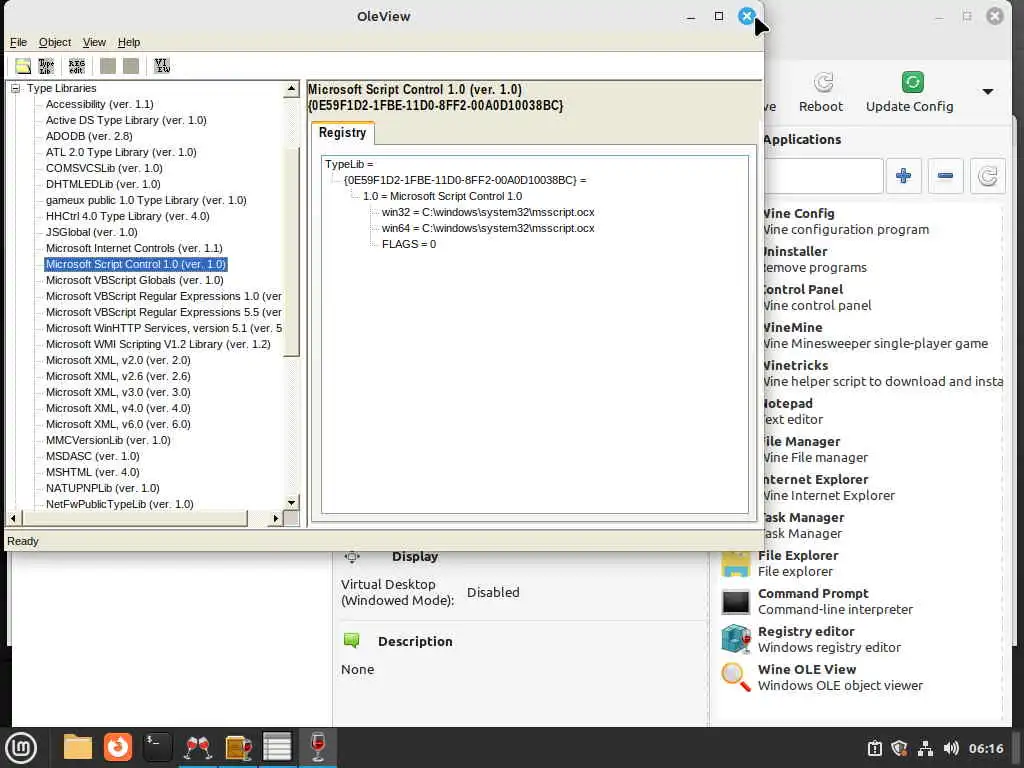Select HHCtrl 4.0 Type Library

tap(127, 216)
